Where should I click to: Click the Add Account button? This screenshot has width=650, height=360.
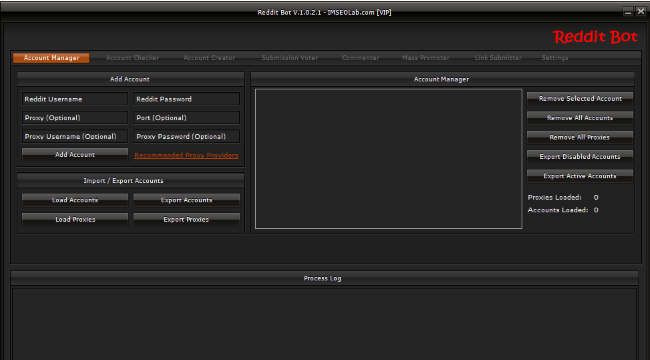tap(75, 155)
